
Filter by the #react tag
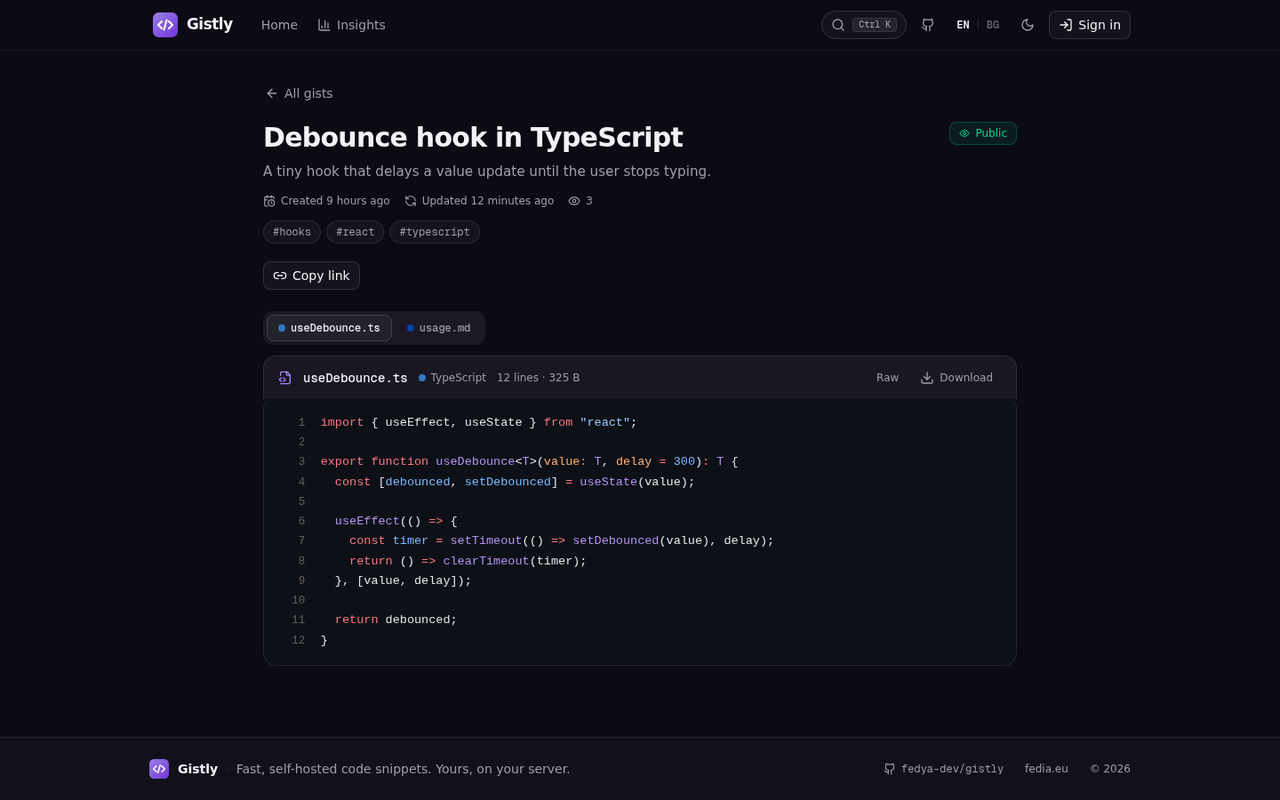click(355, 232)
